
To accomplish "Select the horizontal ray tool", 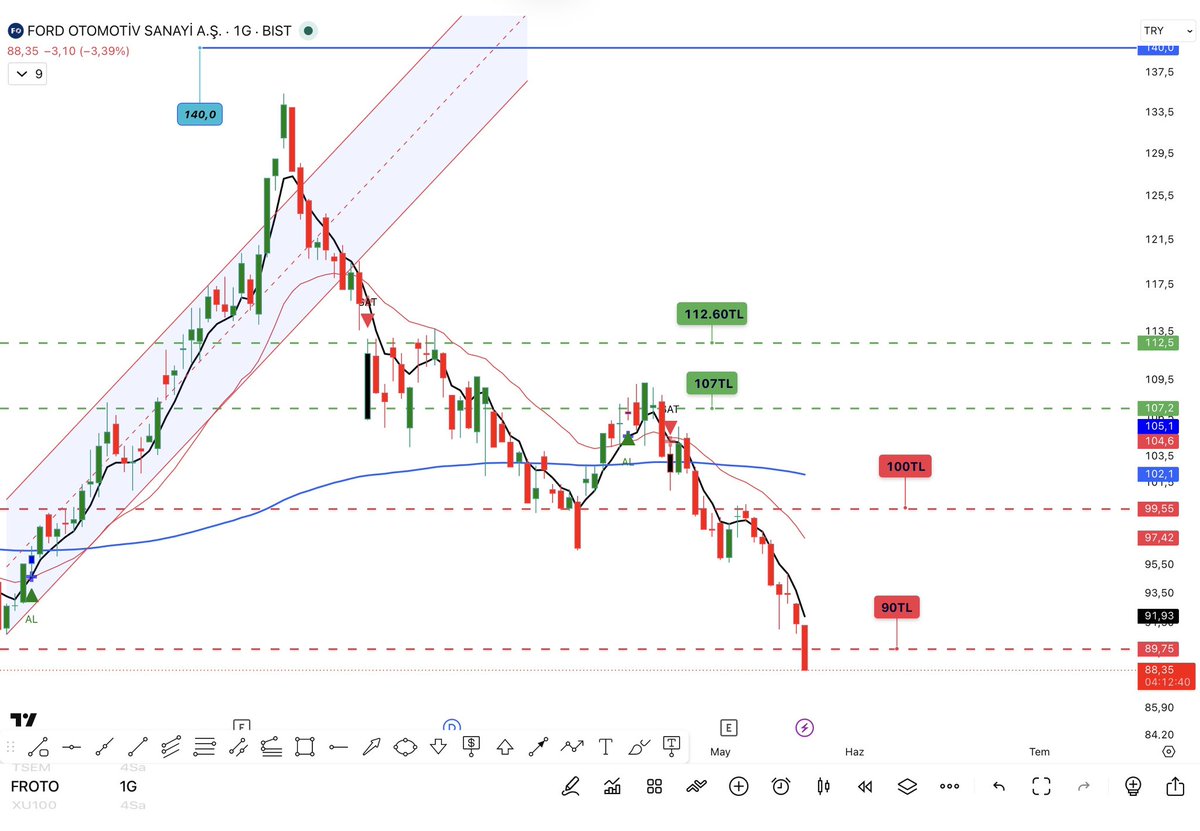I will pyautogui.click(x=338, y=746).
